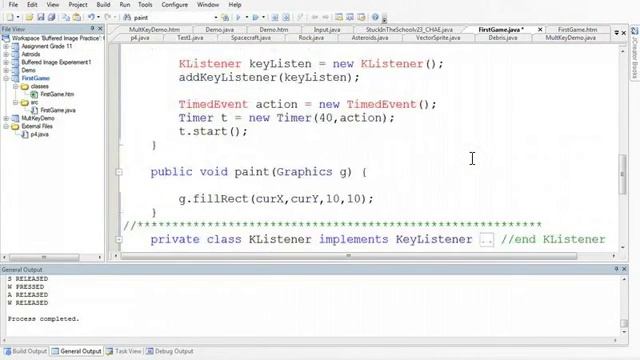Image resolution: width=640 pixels, height=360 pixels.
Task: Click the 'A RELEASED' output line
Action: coord(28,295)
